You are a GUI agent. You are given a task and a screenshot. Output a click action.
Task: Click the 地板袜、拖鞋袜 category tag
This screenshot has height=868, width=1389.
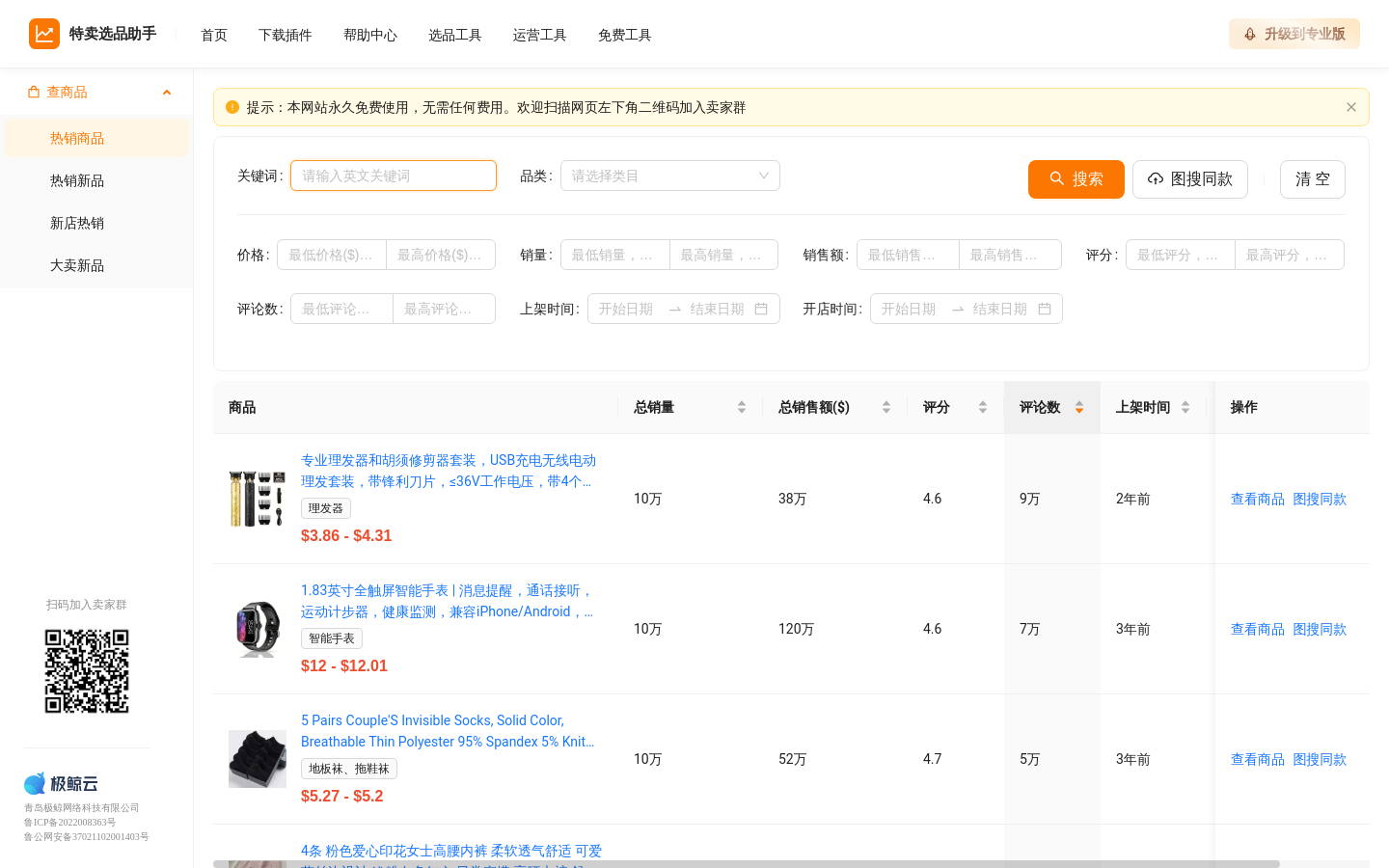click(x=349, y=769)
